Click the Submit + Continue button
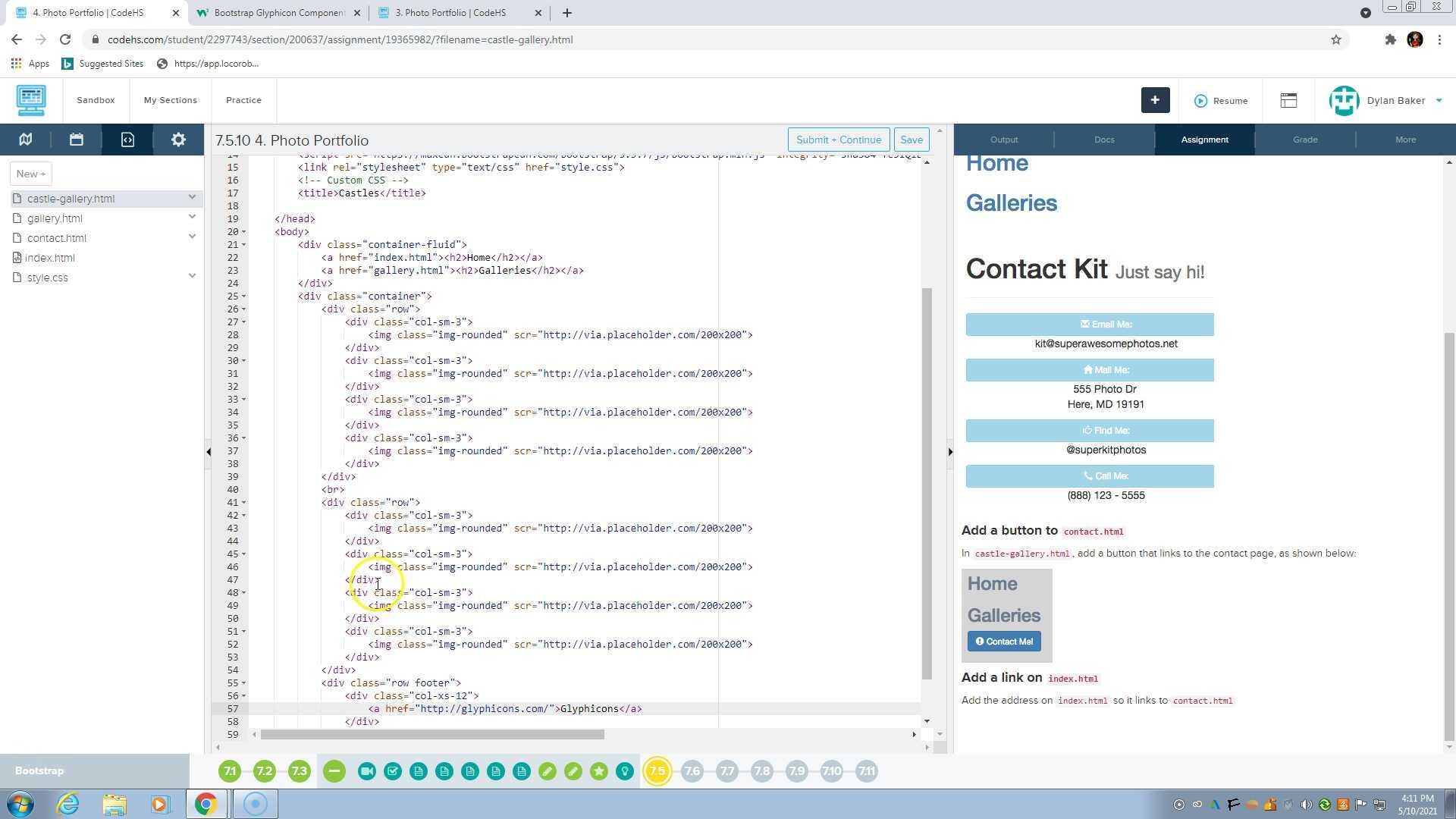This screenshot has width=1456, height=819. 838,140
